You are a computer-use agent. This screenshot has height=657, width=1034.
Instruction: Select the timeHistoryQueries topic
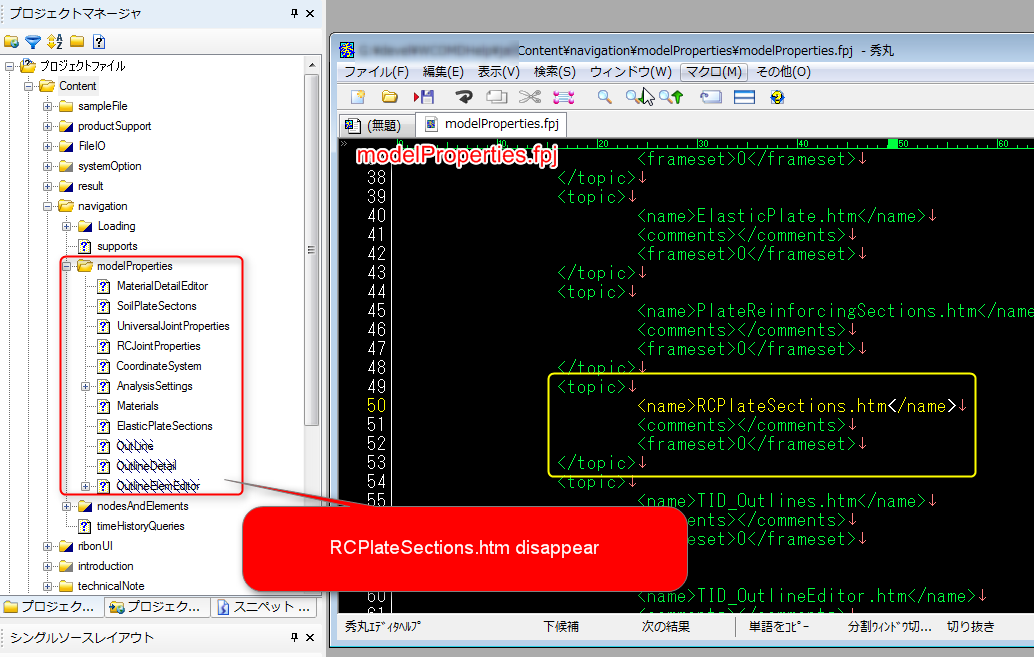tap(140, 526)
